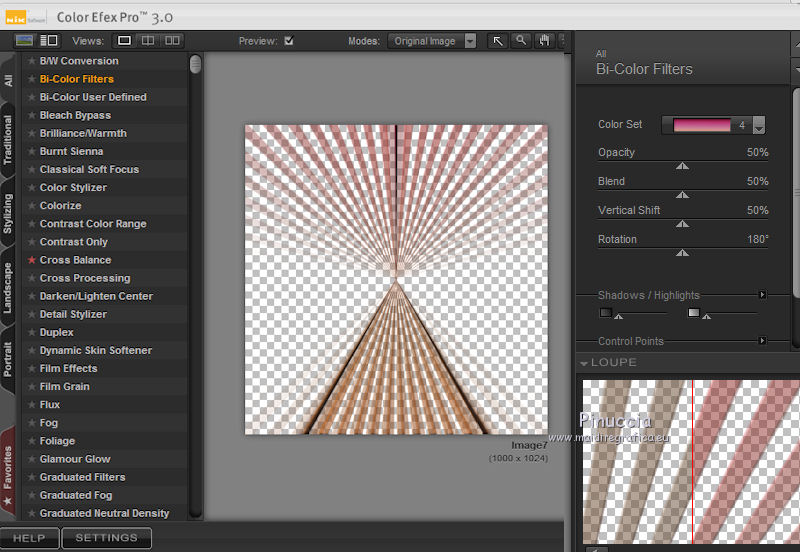The image size is (800, 552).
Task: Switch to split preview view
Action: click(x=149, y=41)
